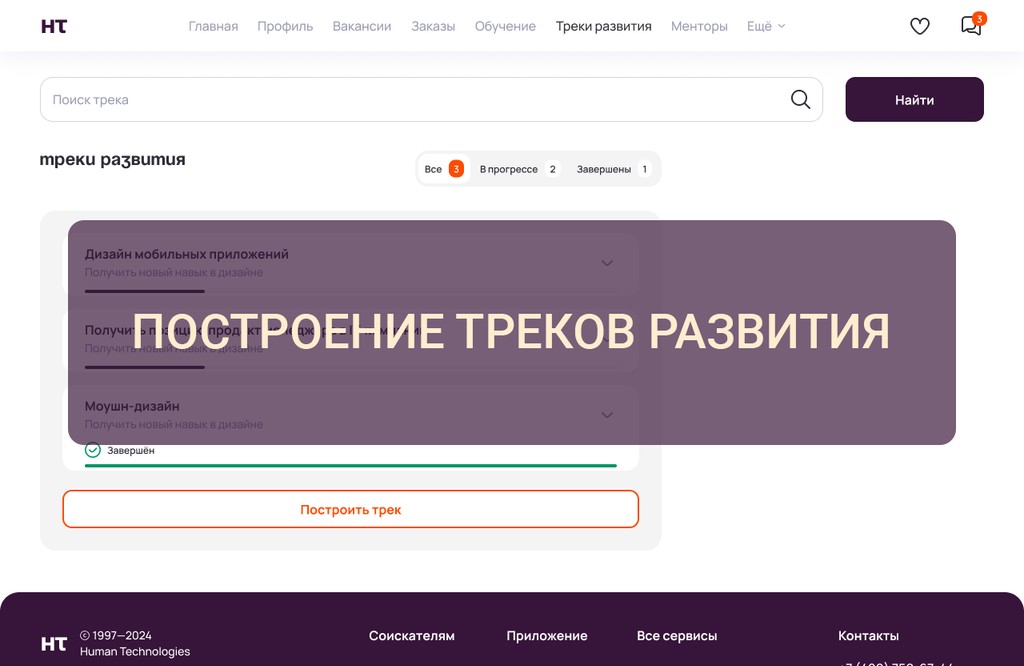Click the magnifier icon in the search field
The image size is (1024, 666).
800,99
